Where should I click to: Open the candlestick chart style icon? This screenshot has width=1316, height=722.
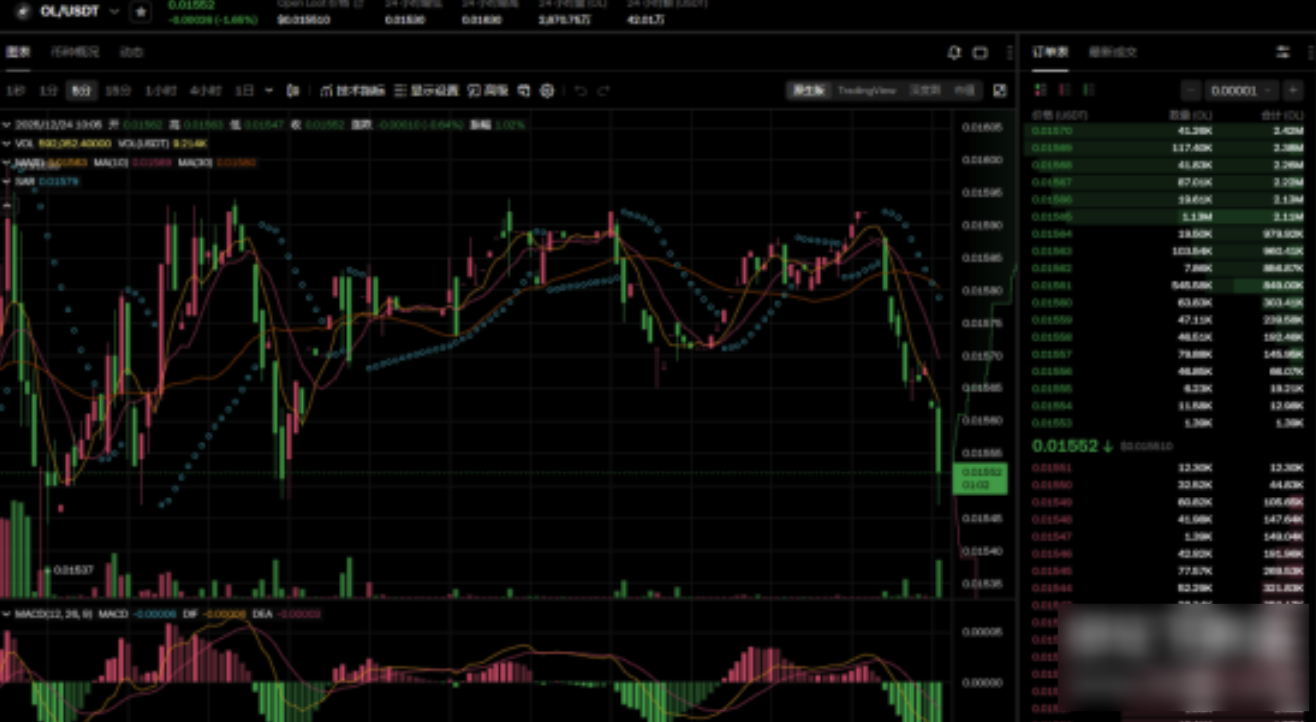[x=293, y=91]
